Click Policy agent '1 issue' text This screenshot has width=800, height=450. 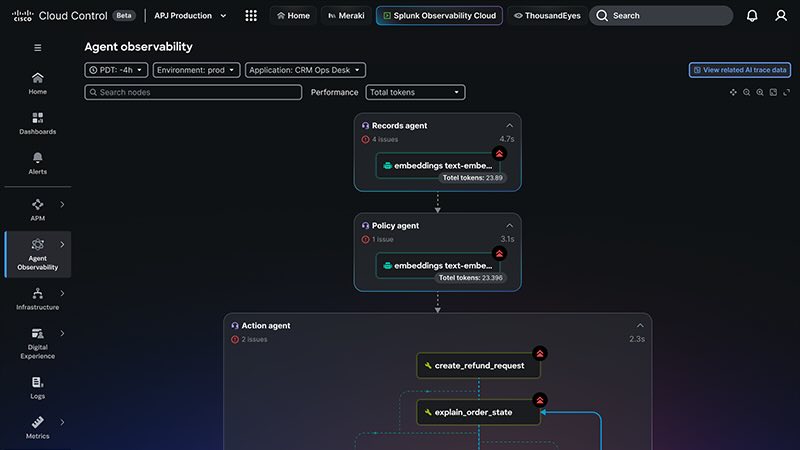tap(383, 239)
